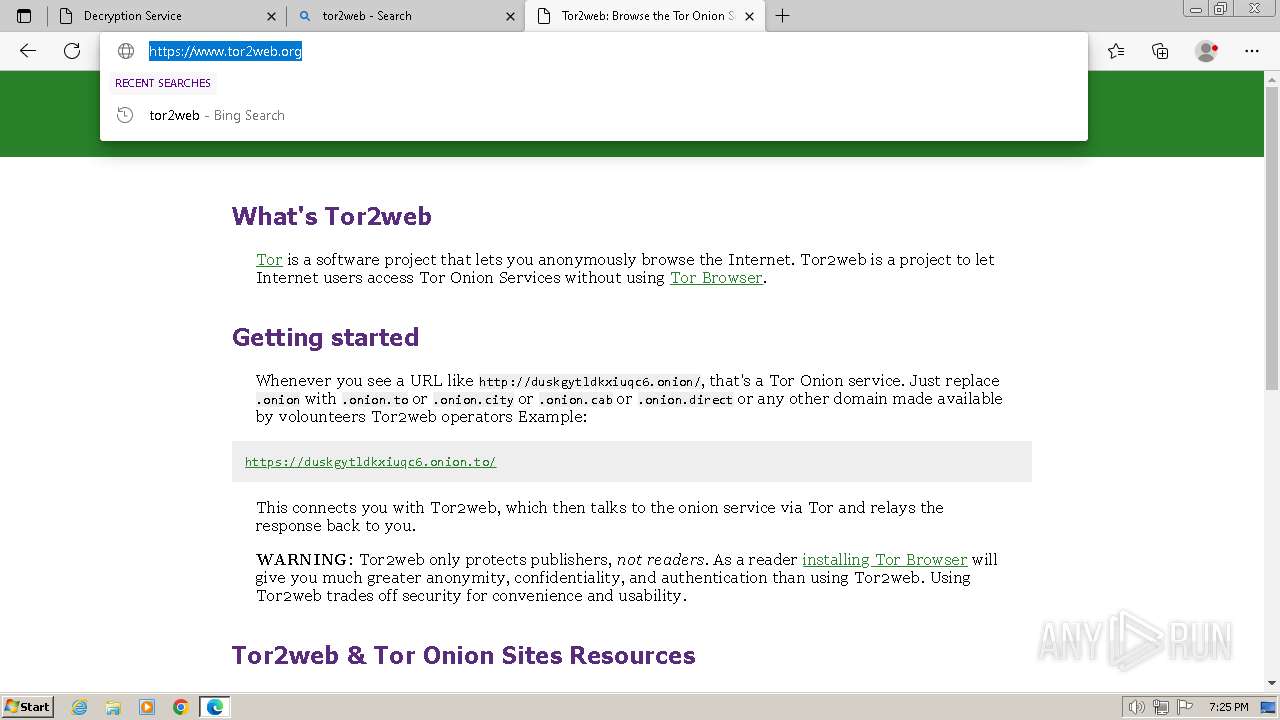Click the 'Getting started' heading
1280x720 pixels.
point(325,337)
